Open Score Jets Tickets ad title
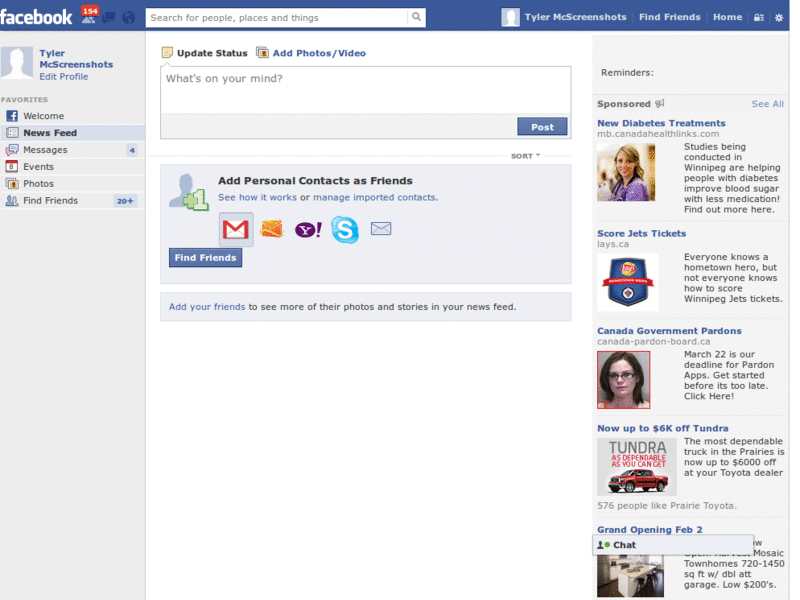 point(641,233)
